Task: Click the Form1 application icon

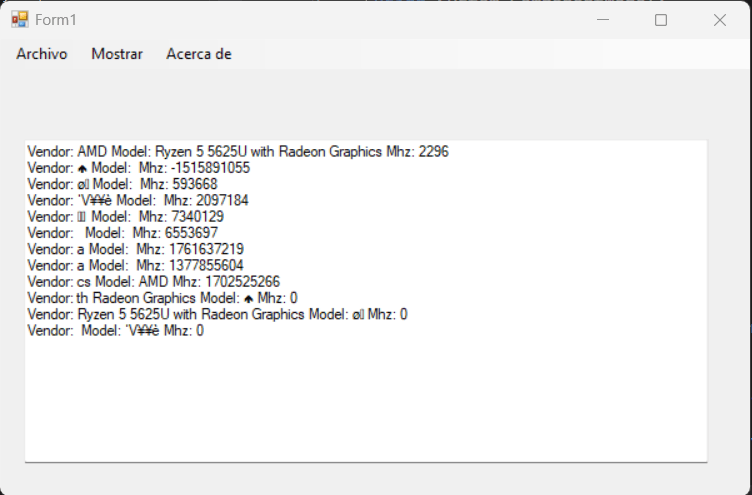Action: (x=20, y=20)
